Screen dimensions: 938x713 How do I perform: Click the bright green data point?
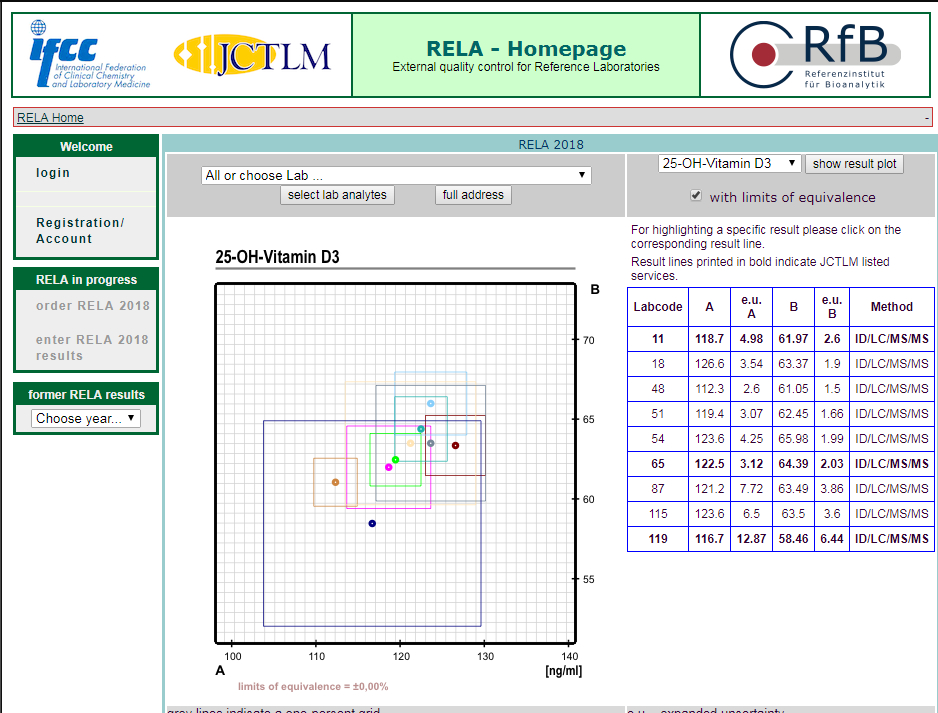click(396, 460)
